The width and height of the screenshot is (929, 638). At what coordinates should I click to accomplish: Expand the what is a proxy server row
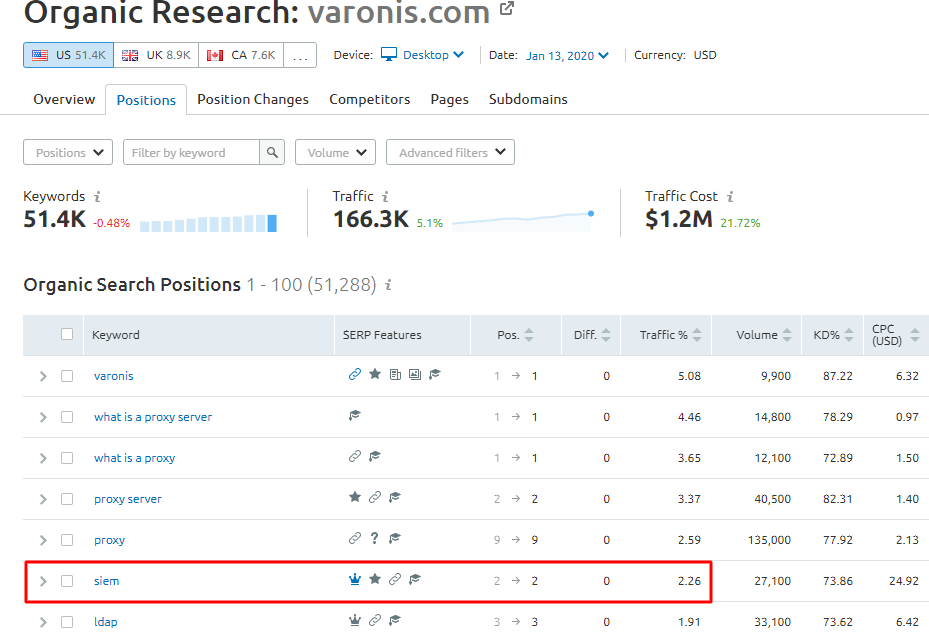coord(43,417)
